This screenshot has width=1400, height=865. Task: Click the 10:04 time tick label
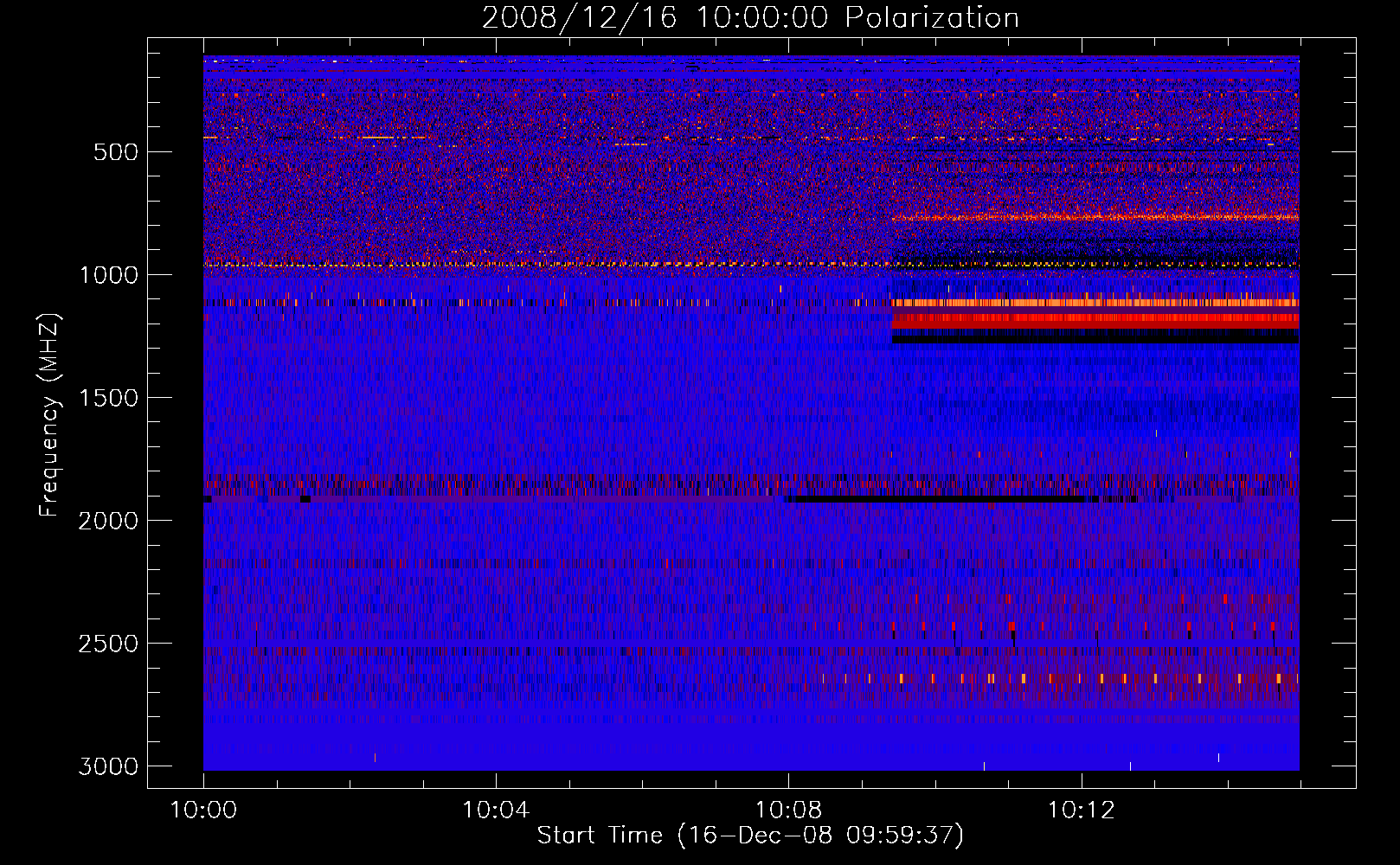496,811
